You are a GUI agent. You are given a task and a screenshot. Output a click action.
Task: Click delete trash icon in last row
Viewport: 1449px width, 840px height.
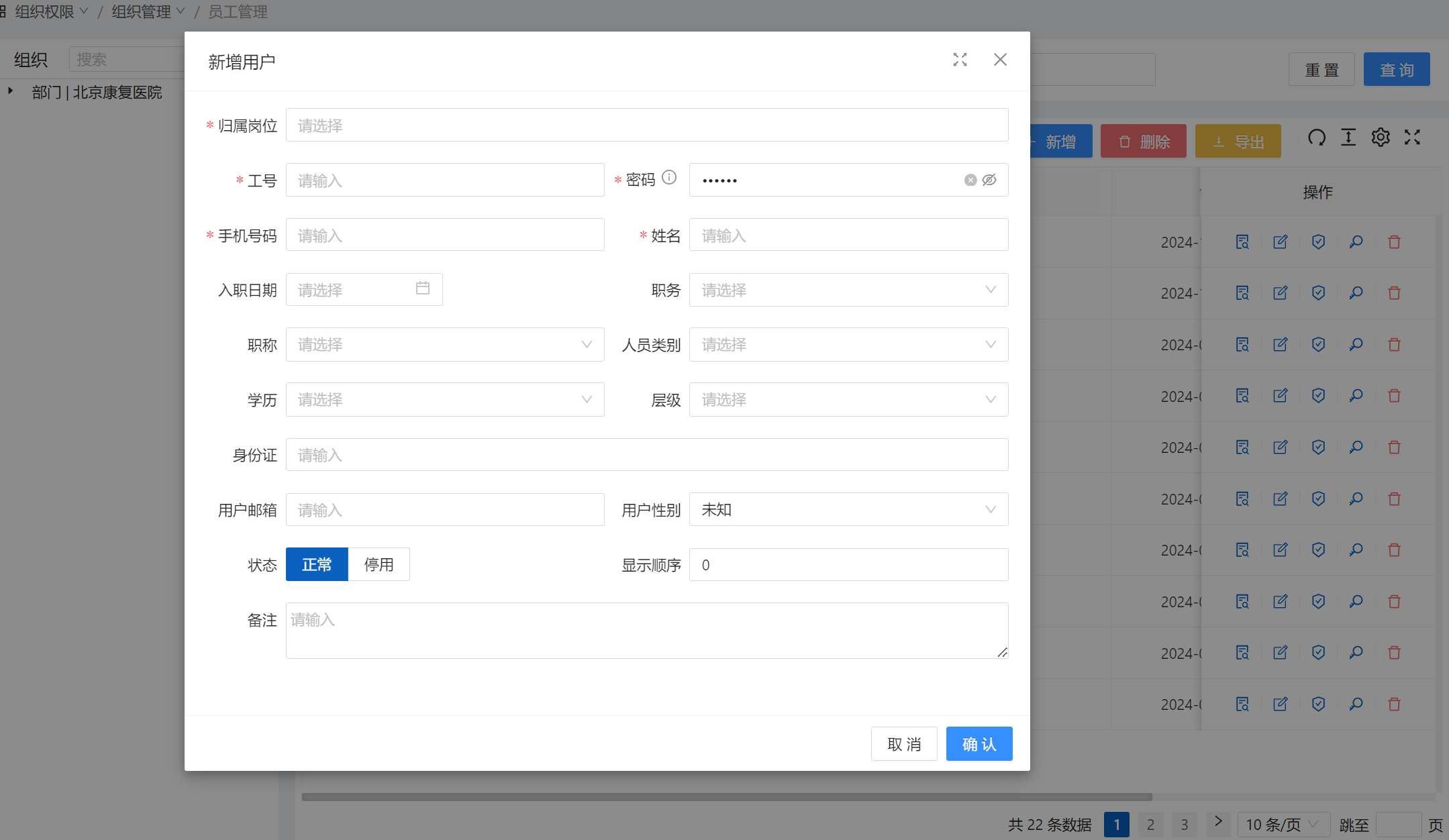1394,704
